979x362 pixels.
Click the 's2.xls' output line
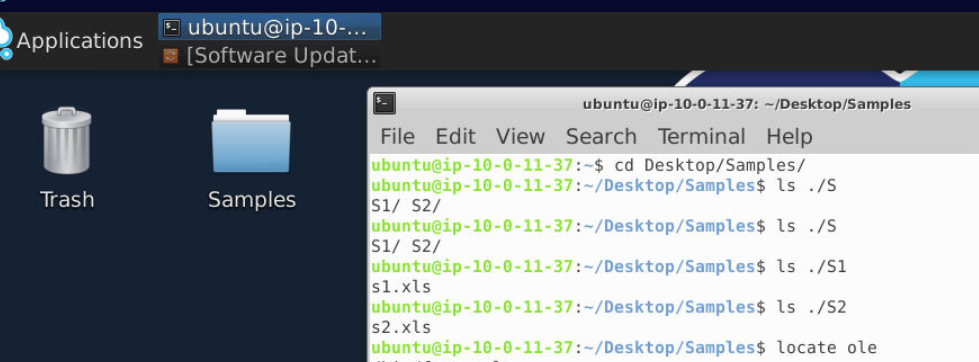pyautogui.click(x=401, y=328)
